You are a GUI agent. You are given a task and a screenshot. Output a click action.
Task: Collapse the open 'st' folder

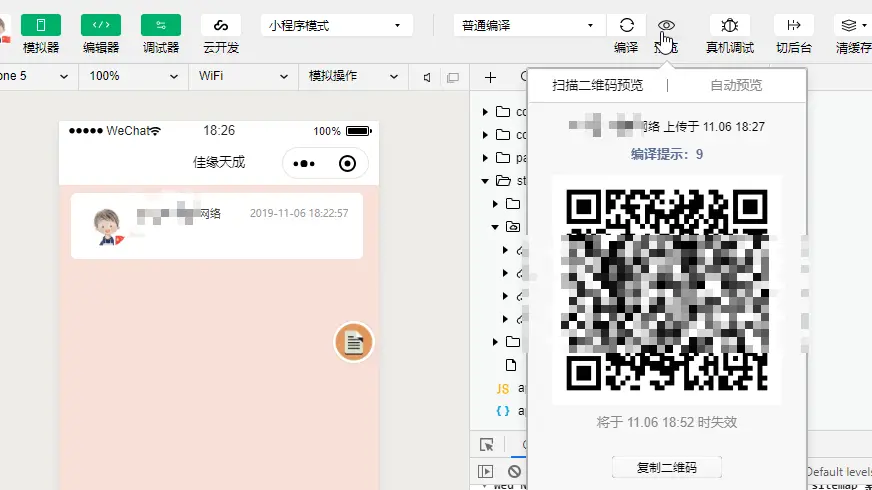click(485, 181)
